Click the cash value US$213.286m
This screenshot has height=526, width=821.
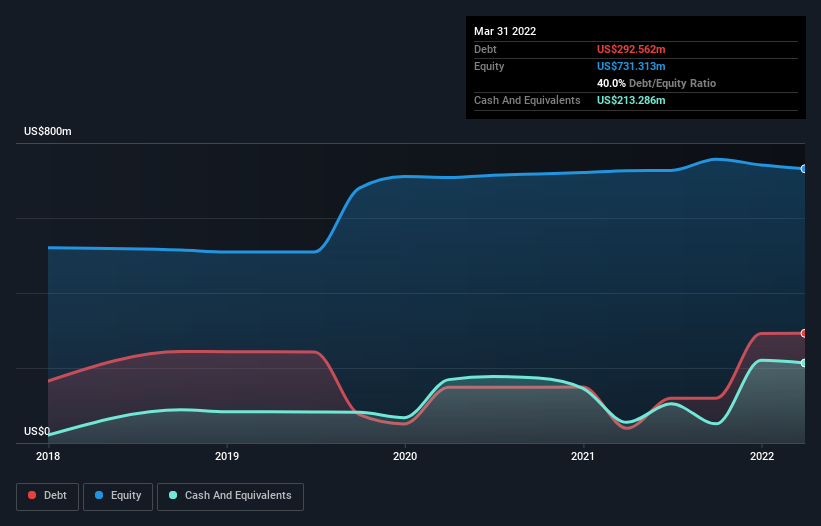(x=631, y=100)
